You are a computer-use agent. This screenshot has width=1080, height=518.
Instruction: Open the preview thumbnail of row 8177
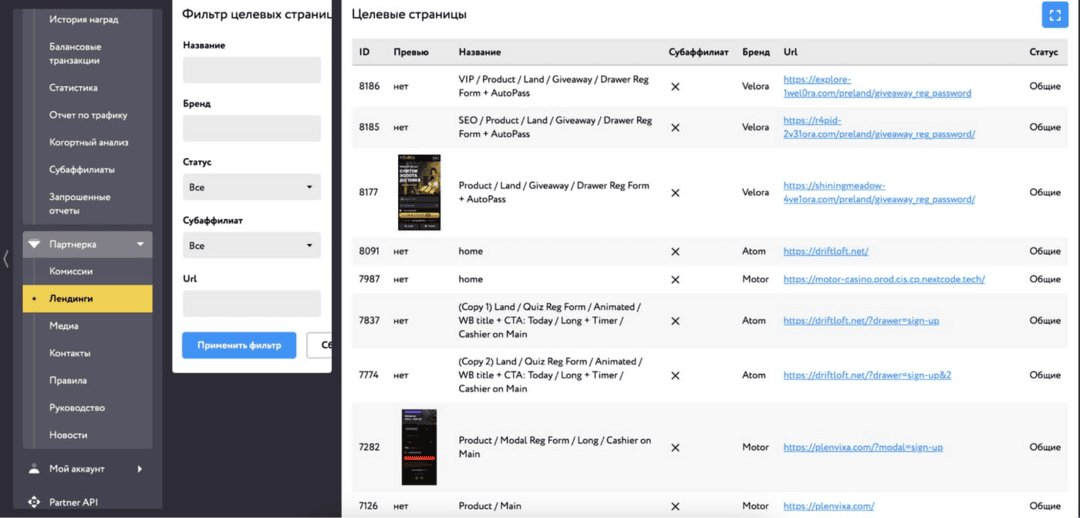coord(419,192)
